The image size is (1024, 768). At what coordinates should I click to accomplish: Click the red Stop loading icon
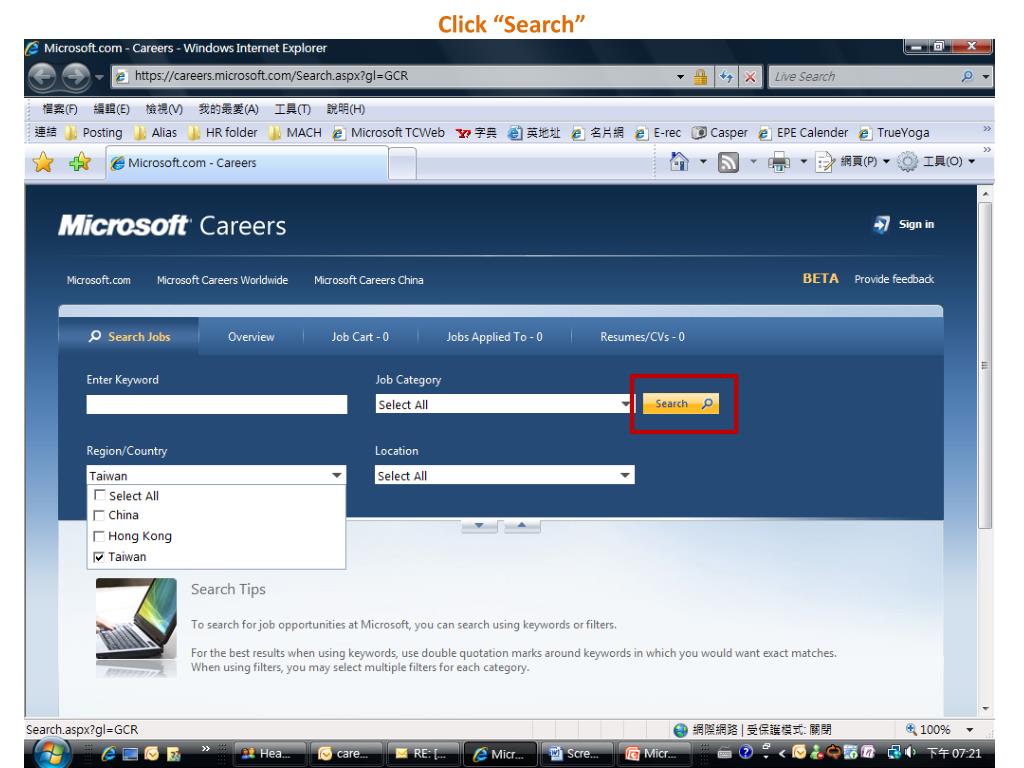(750, 77)
